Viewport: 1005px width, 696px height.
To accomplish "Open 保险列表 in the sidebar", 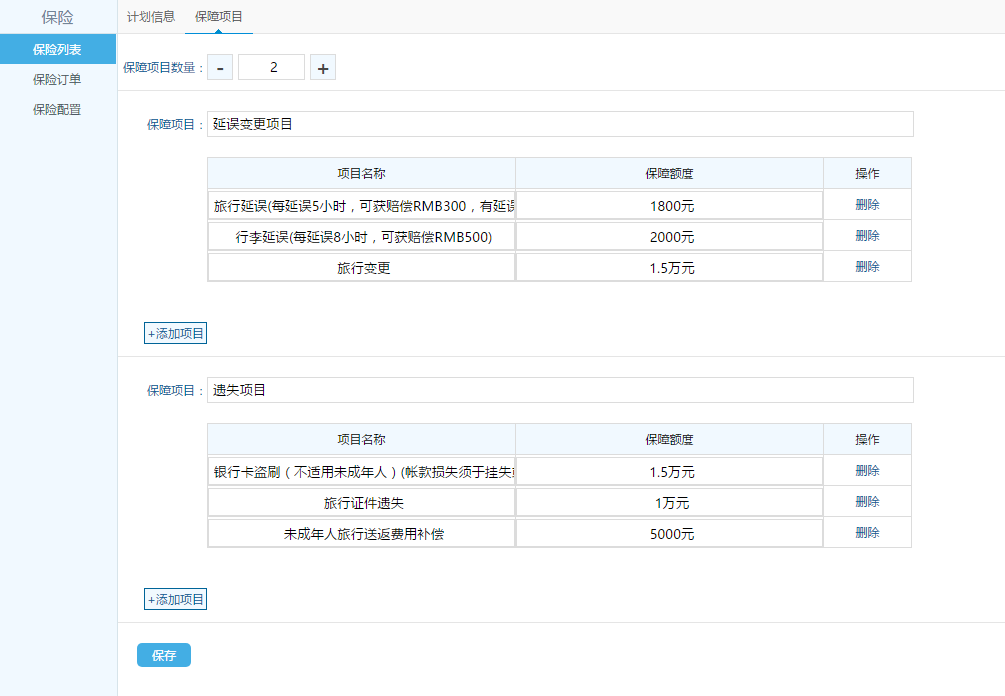I will [57, 49].
